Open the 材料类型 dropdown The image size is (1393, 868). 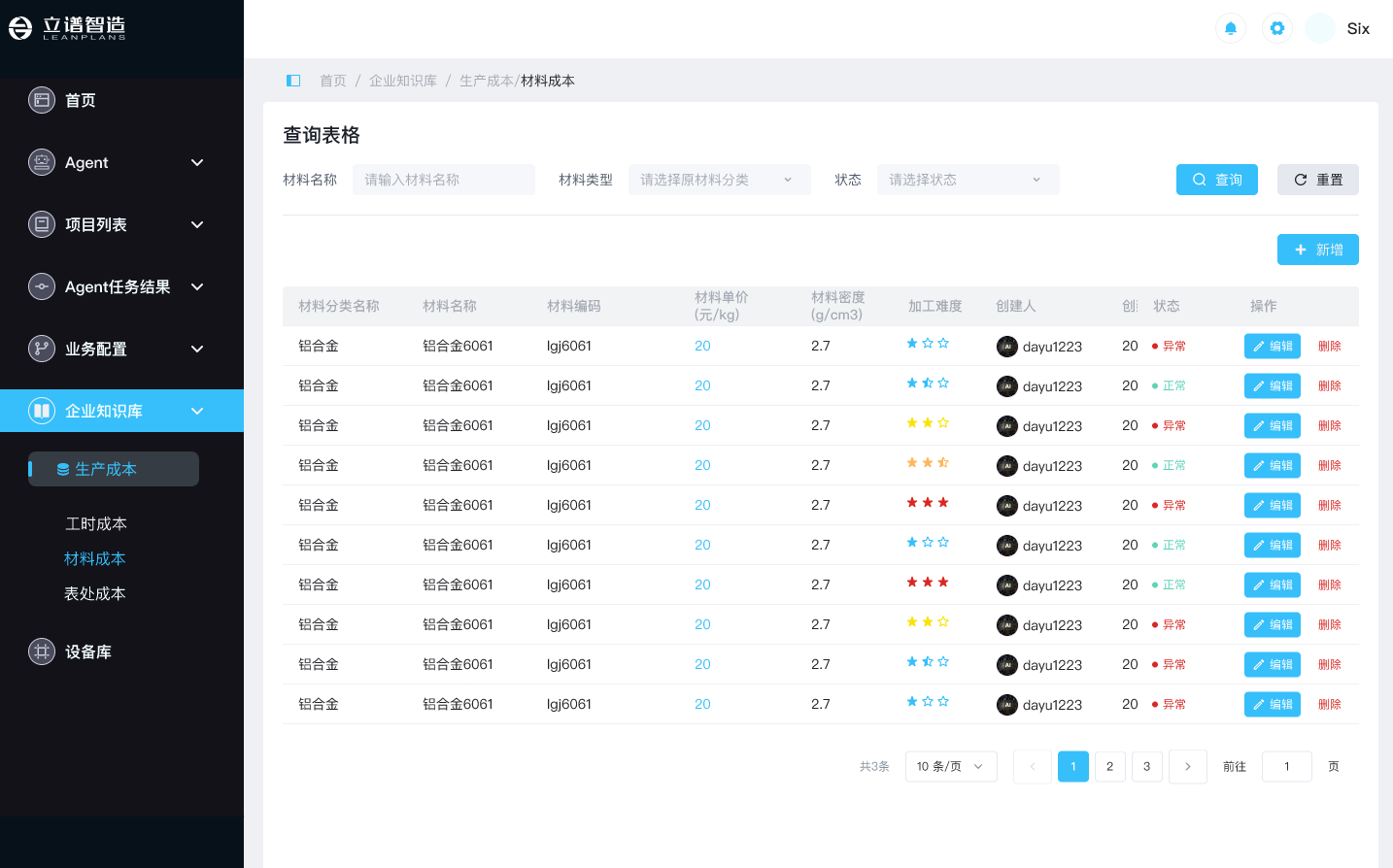[x=719, y=180]
